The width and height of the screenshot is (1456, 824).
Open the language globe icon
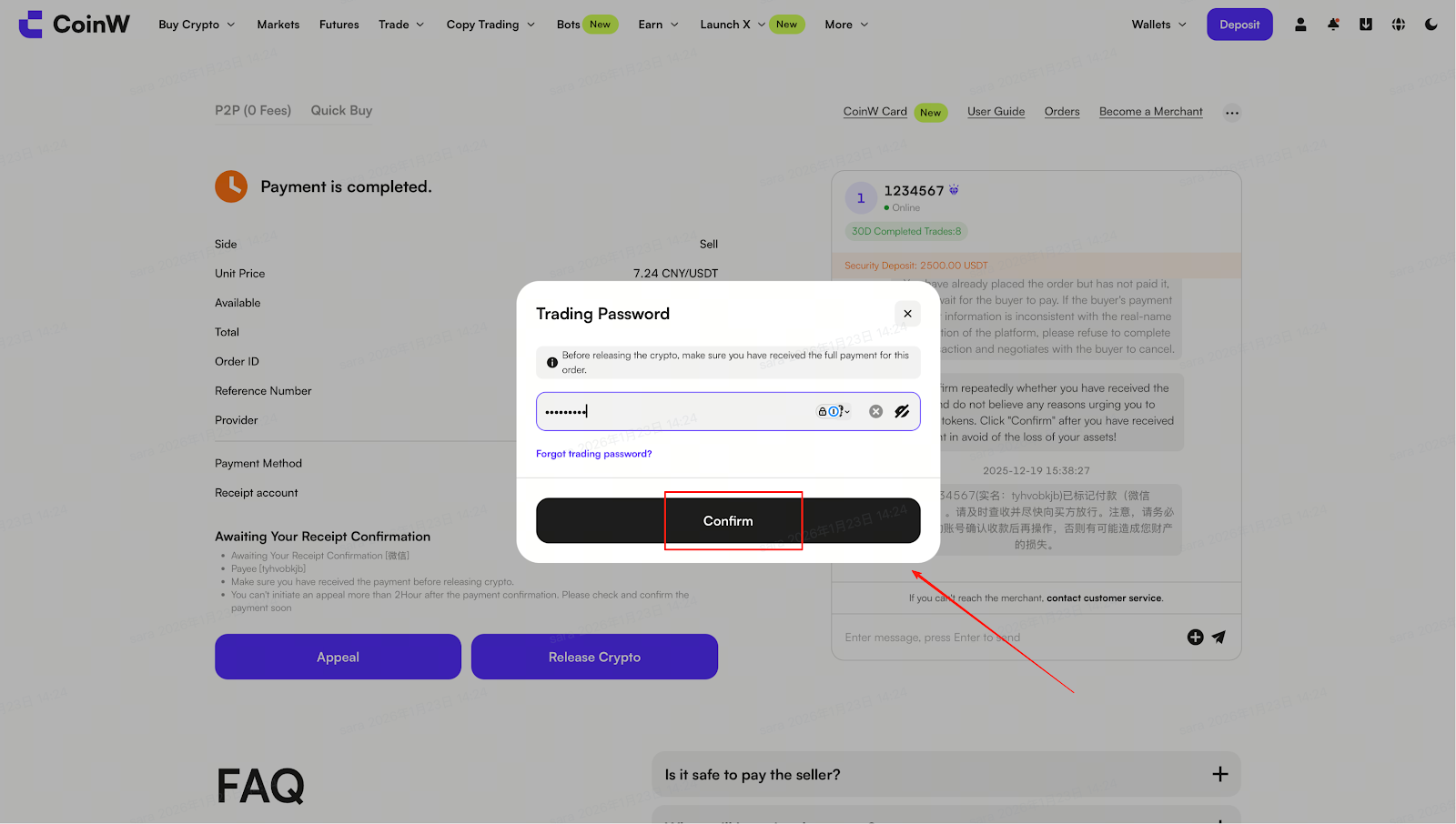click(1399, 25)
